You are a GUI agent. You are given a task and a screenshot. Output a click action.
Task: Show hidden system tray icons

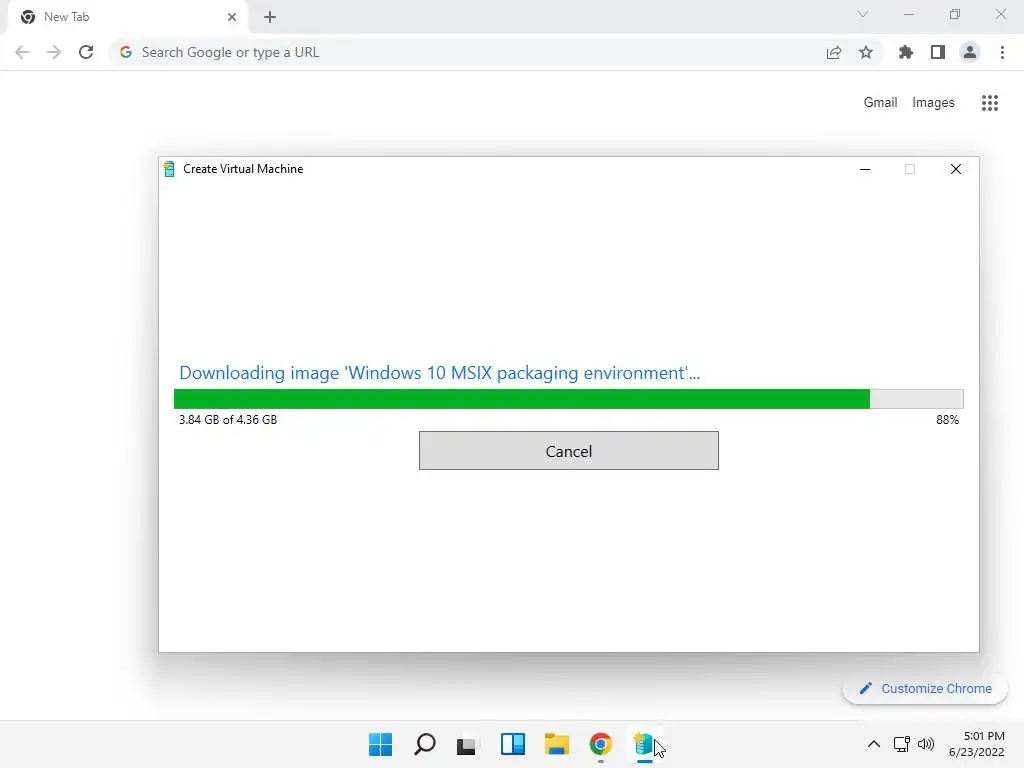[x=874, y=744]
